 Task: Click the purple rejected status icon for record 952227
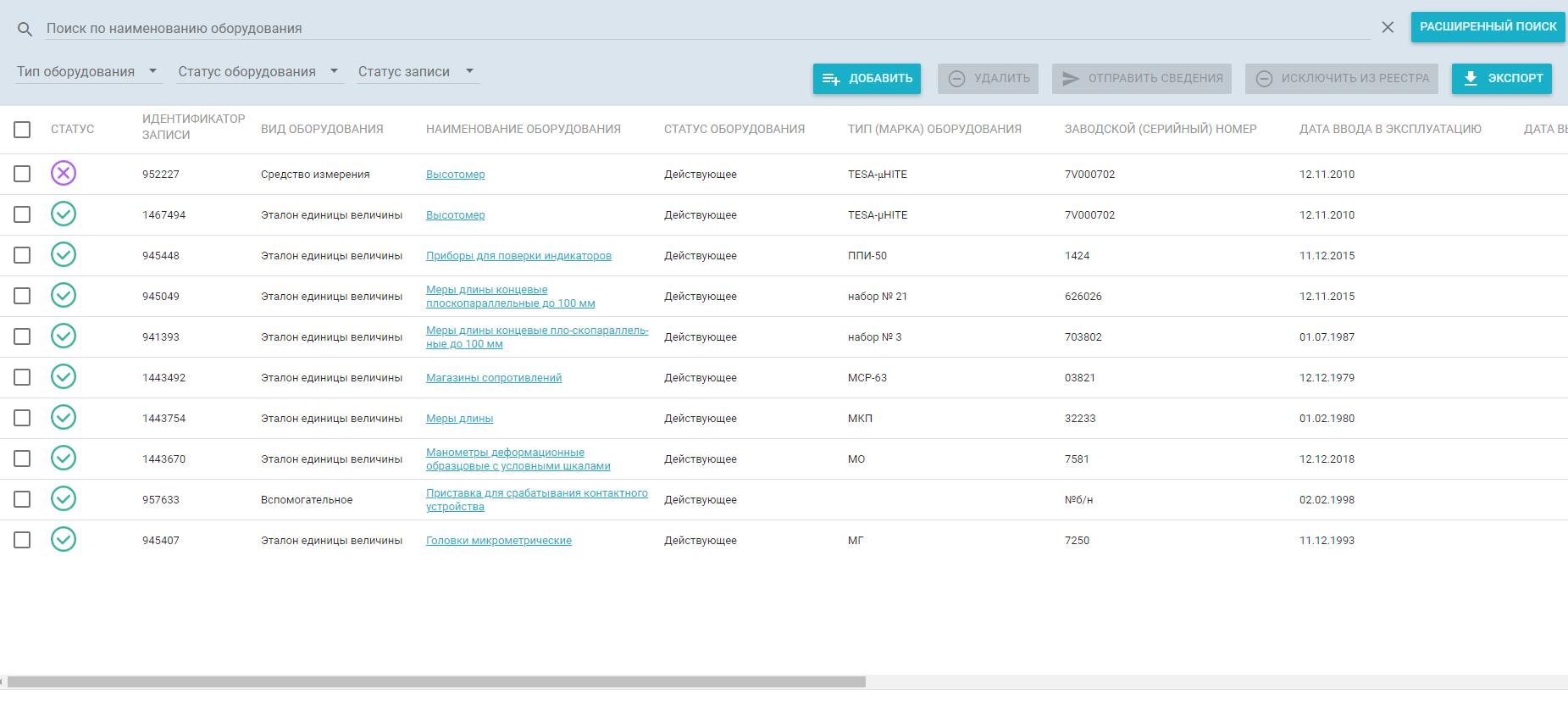coord(64,174)
